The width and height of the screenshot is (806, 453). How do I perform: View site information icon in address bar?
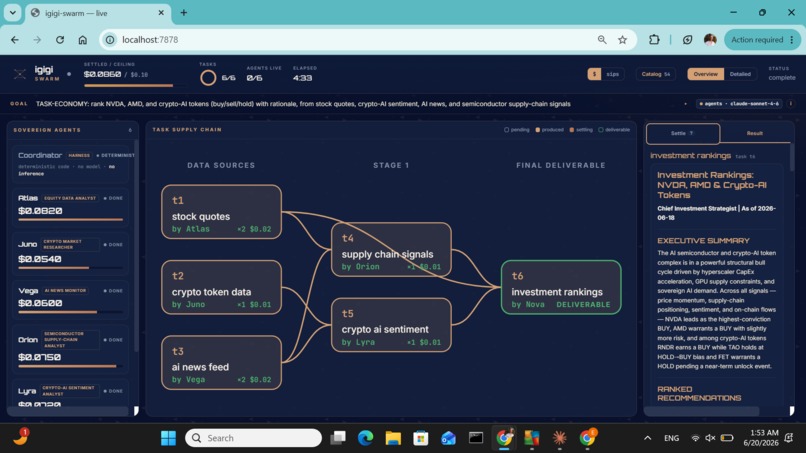[110, 40]
